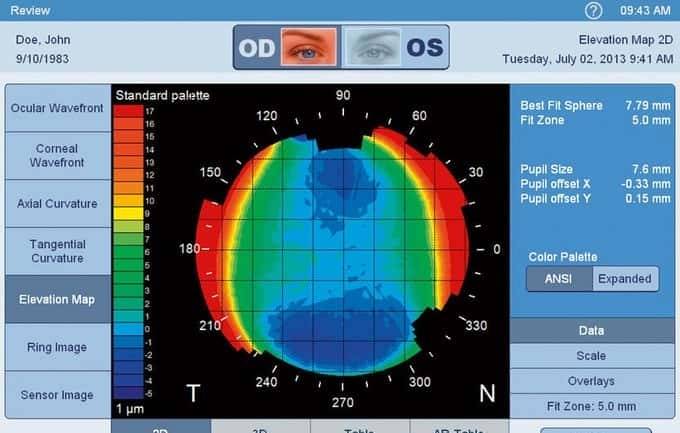The height and width of the screenshot is (433, 680).
Task: Click the light blue 0 µm palette swatch
Action: coord(128,329)
